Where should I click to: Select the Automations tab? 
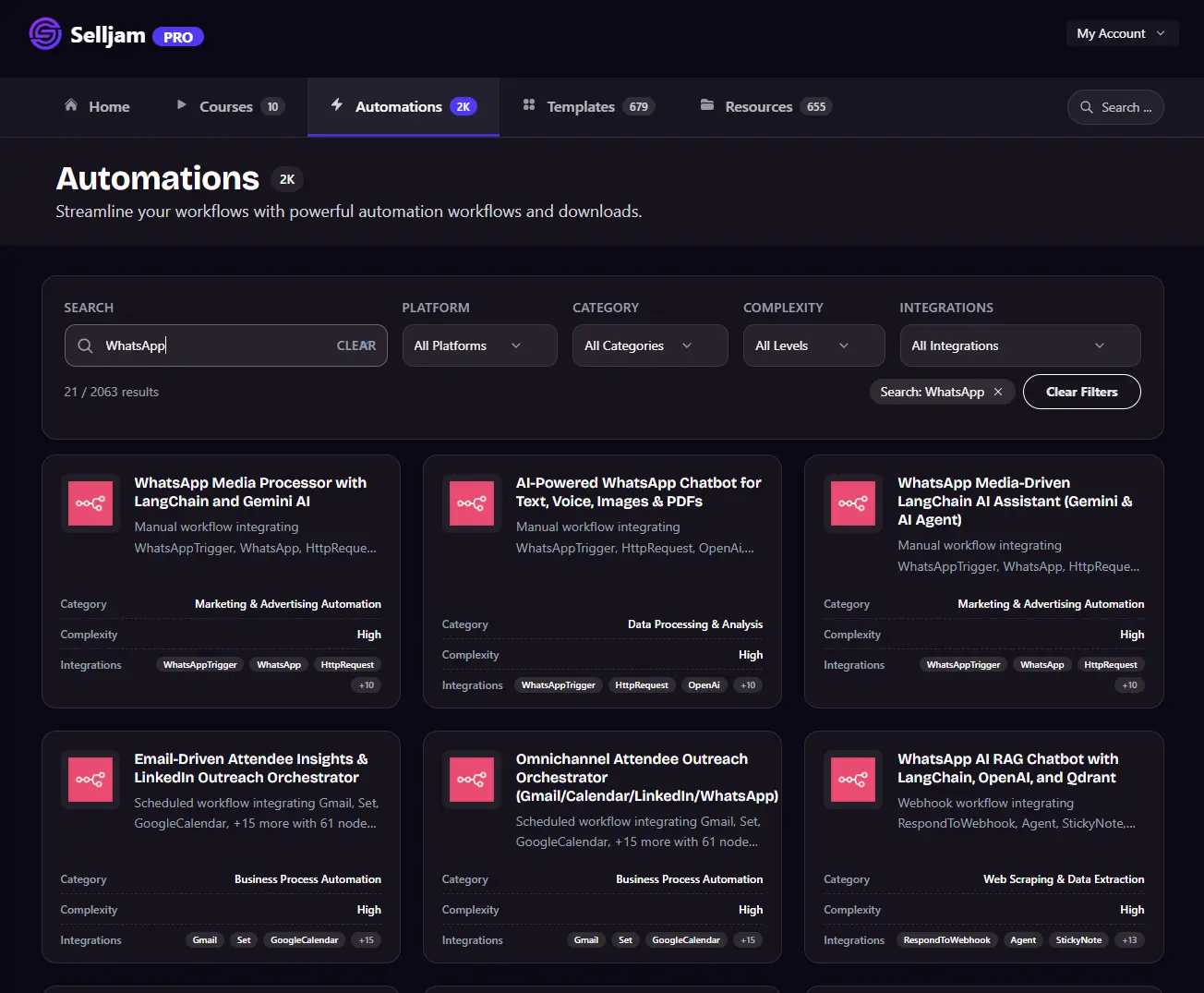(x=403, y=106)
